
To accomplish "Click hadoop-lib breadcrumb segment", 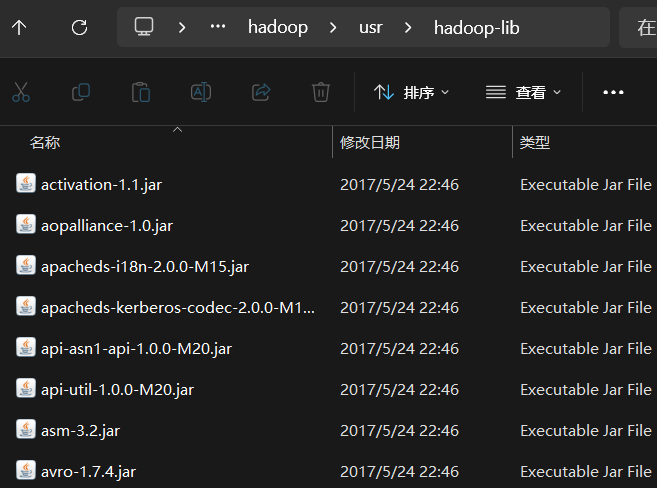I will tap(476, 28).
